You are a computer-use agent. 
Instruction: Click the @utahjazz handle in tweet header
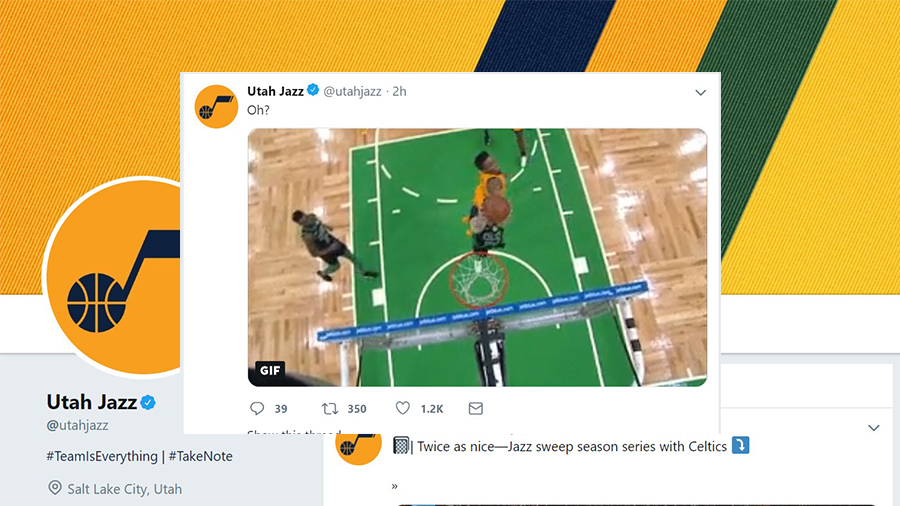tap(352, 91)
